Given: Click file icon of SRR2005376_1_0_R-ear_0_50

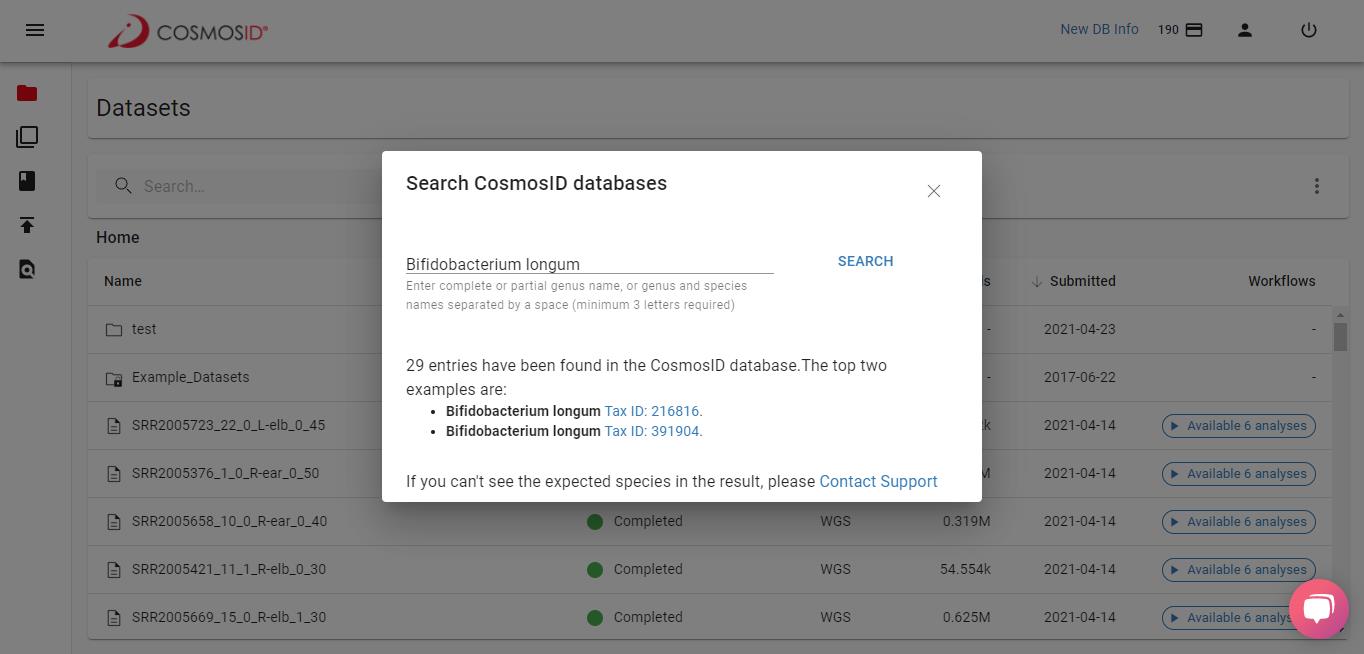Looking at the screenshot, I should tap(114, 474).
